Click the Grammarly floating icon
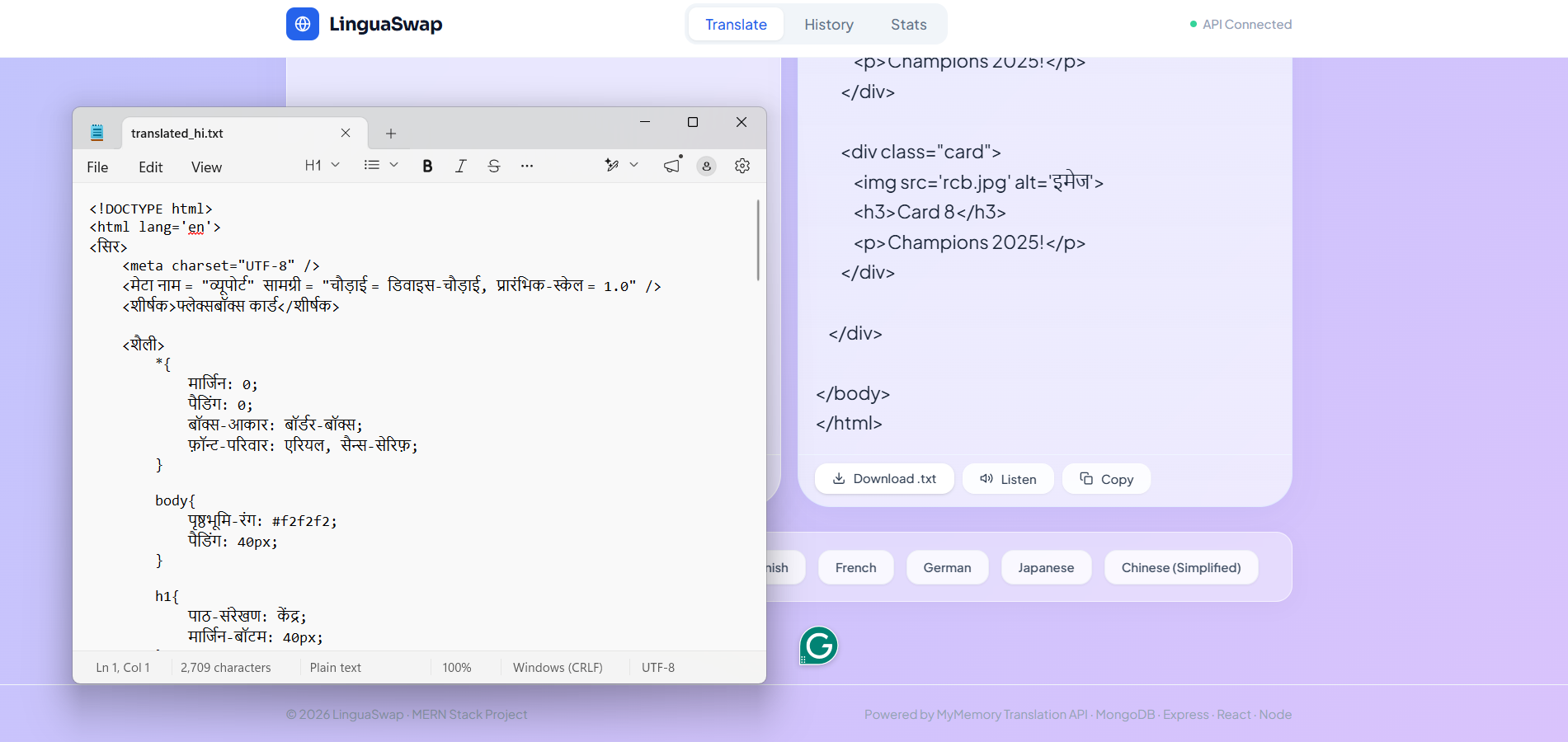This screenshot has width=1568, height=742. pyautogui.click(x=818, y=646)
